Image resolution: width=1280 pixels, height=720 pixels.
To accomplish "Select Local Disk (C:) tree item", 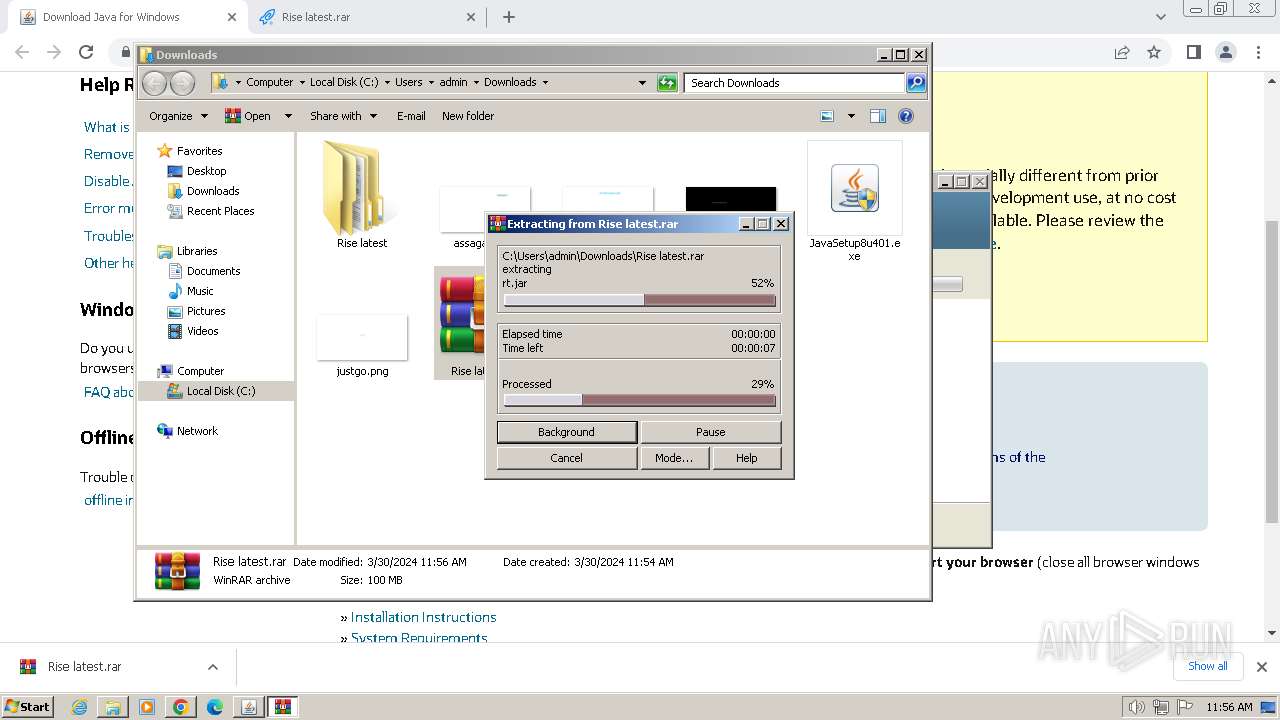I will pos(220,391).
